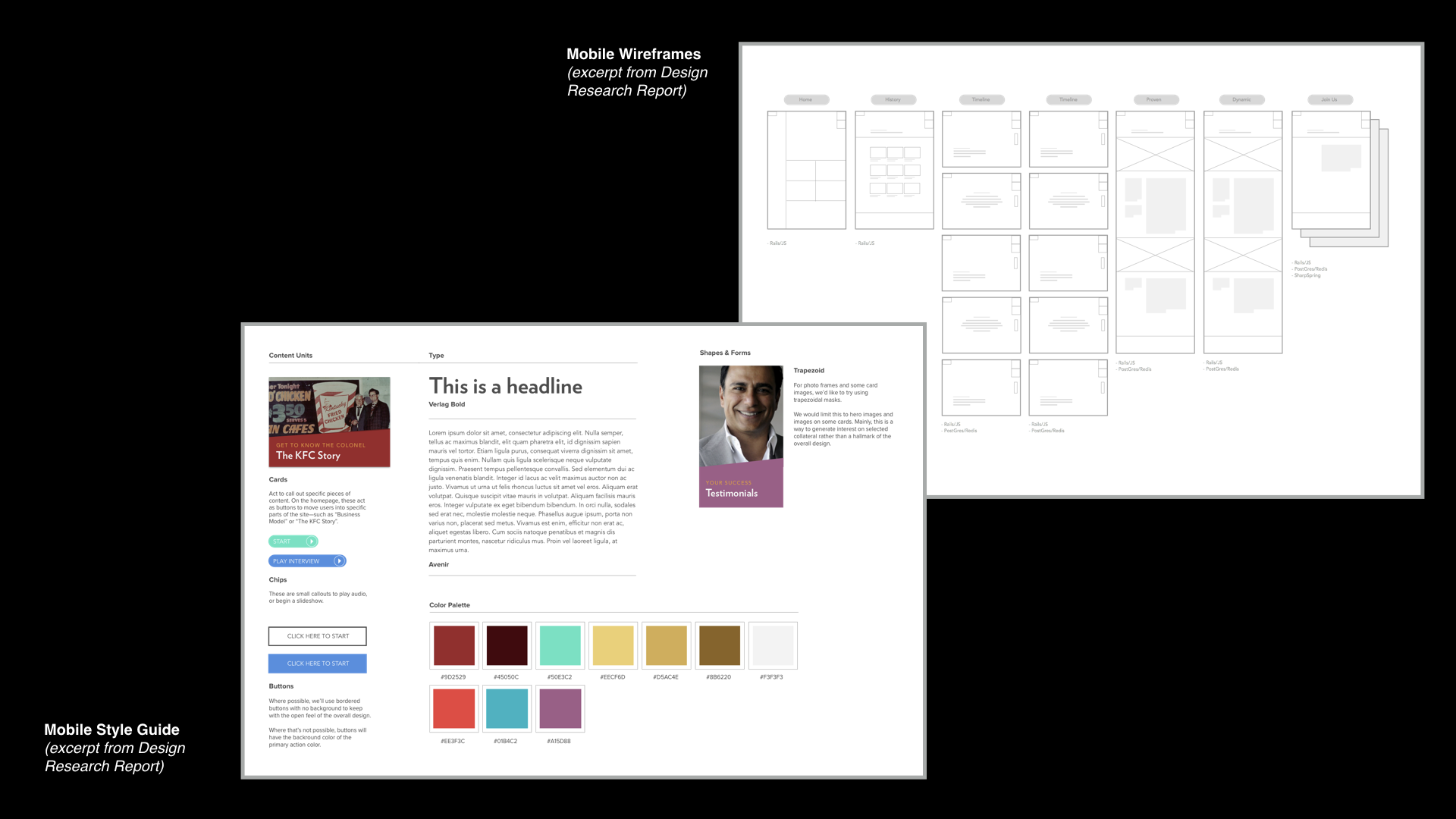Click the "Verlag Bold" font label
Viewport: 1456px width, 819px height.
click(447, 404)
